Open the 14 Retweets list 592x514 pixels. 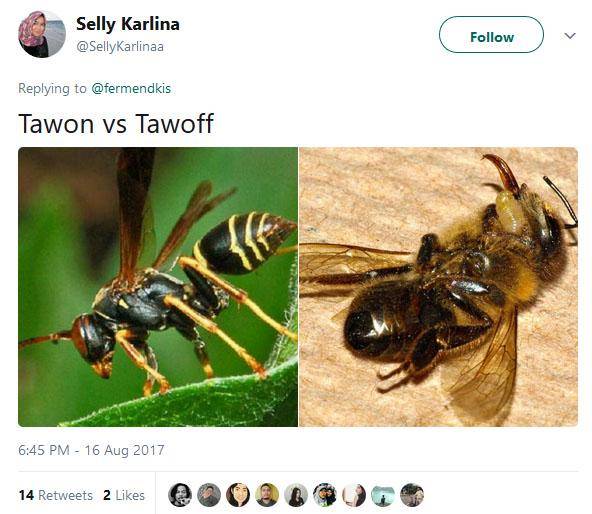pyautogui.click(x=56, y=495)
